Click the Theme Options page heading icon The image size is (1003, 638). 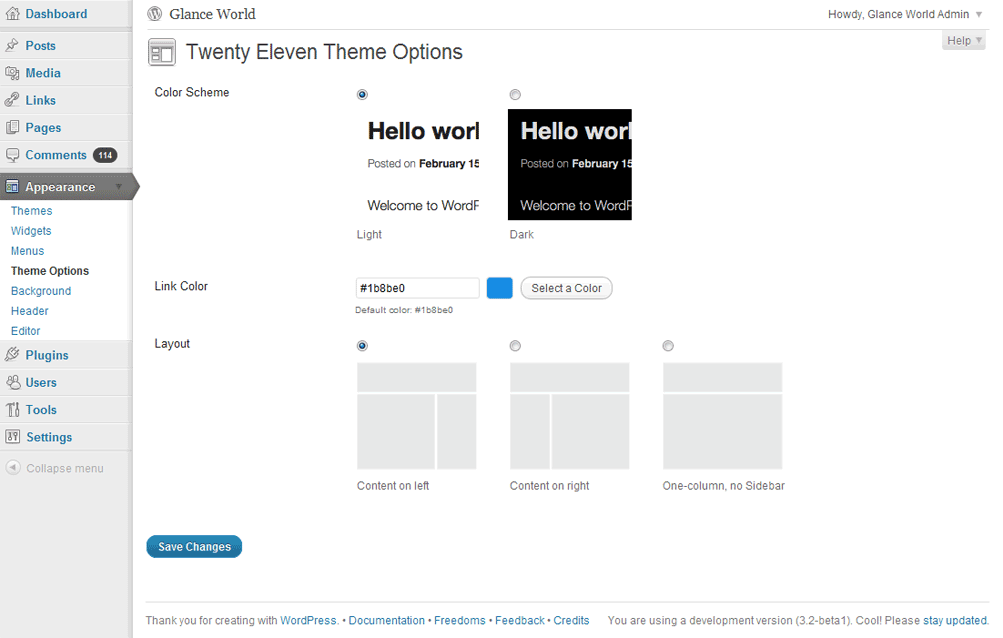tap(162, 52)
